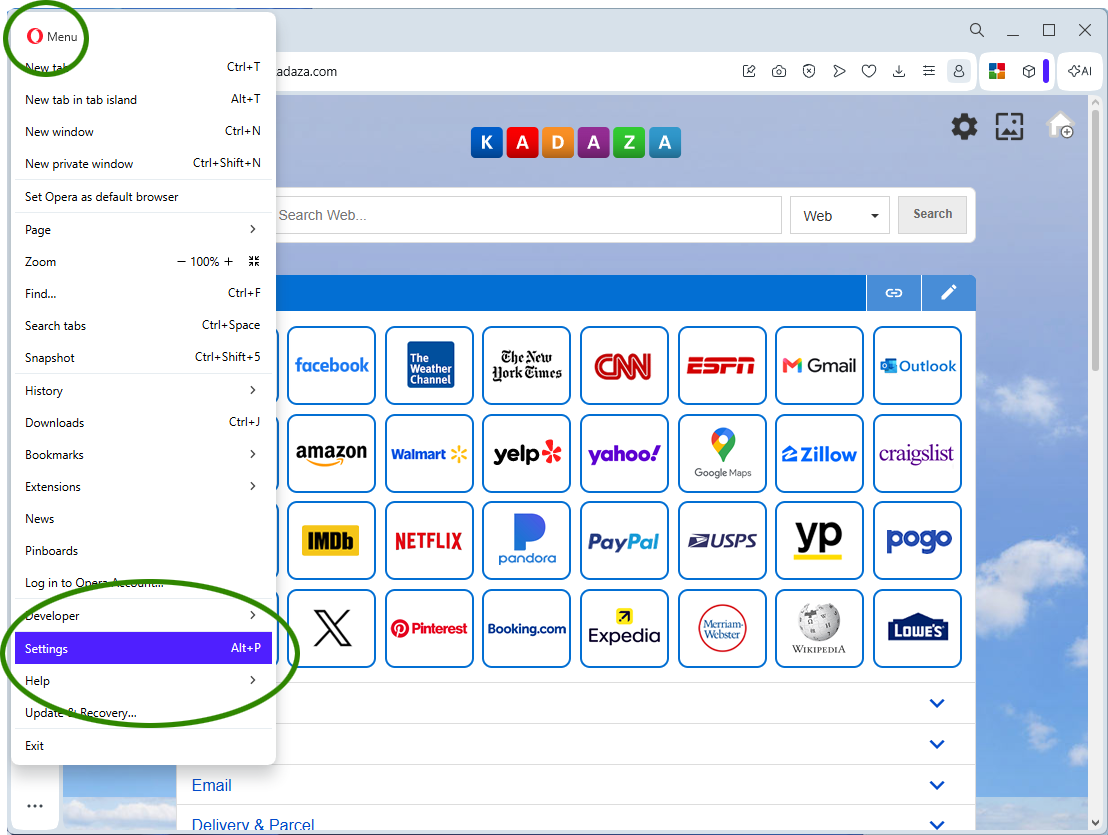Open the Netflix tile
The width and height of the screenshot is (1108, 835).
point(430,540)
